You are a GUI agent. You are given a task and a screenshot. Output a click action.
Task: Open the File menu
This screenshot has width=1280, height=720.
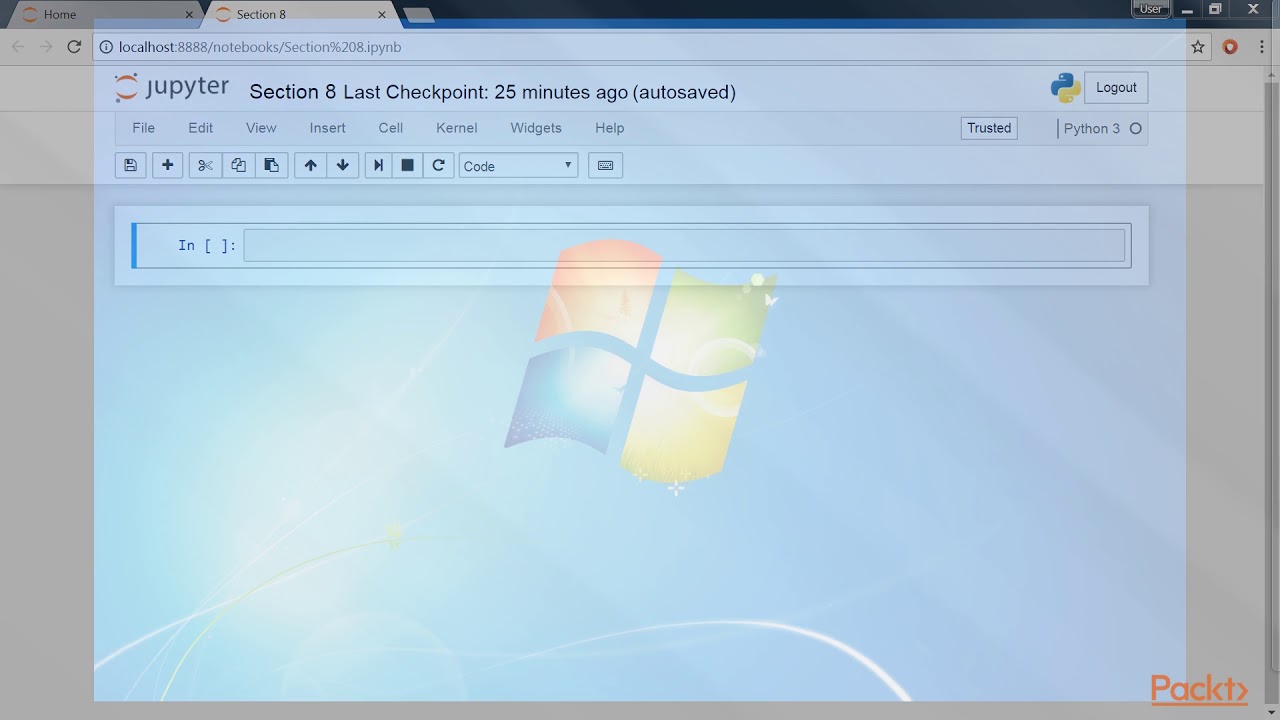pyautogui.click(x=144, y=128)
